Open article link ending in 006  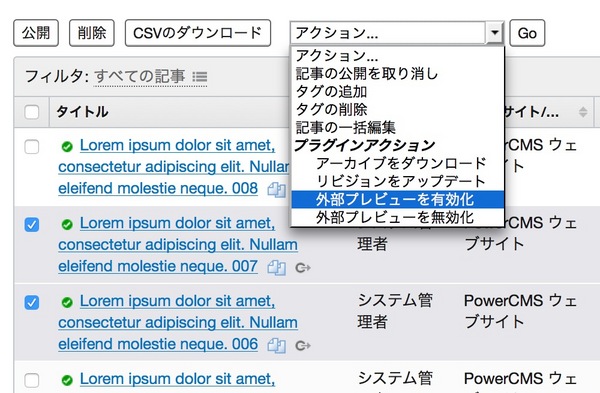[178, 323]
